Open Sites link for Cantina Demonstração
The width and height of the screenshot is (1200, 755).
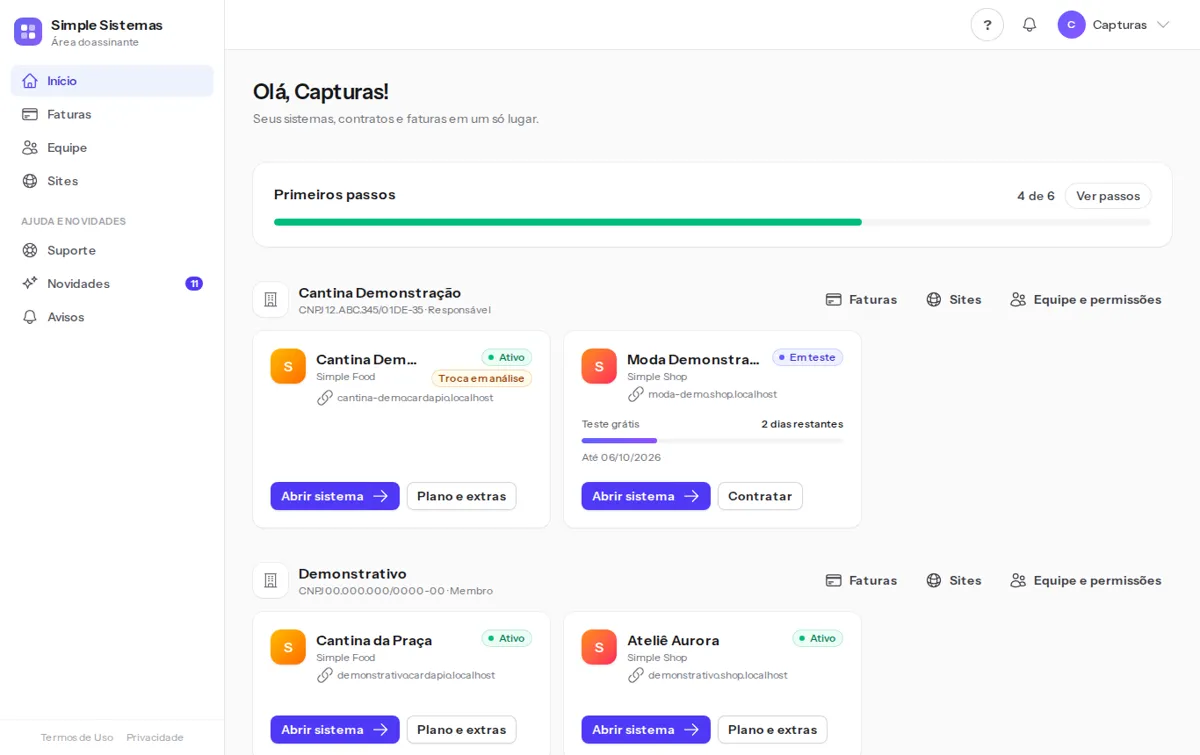[x=954, y=300]
